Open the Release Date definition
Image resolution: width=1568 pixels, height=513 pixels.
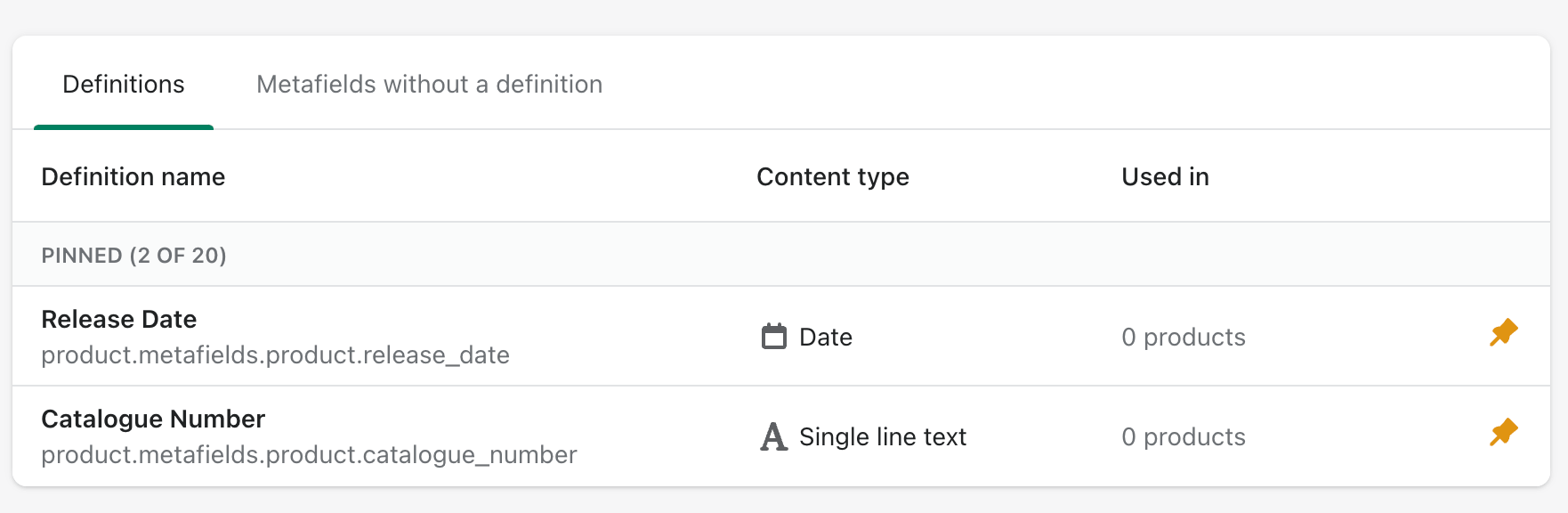[x=119, y=319]
